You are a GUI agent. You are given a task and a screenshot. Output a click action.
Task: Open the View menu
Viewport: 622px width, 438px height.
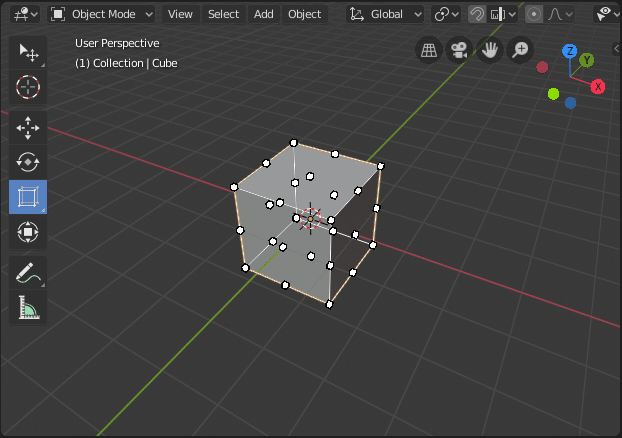pyautogui.click(x=180, y=14)
